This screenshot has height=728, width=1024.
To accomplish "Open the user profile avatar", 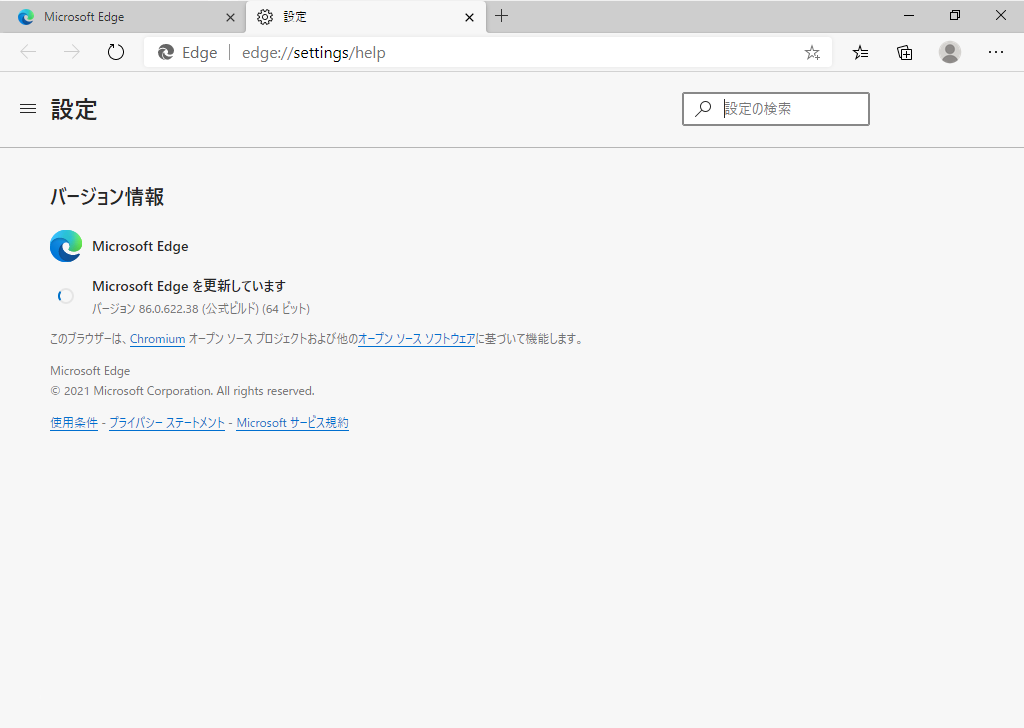I will 950,52.
